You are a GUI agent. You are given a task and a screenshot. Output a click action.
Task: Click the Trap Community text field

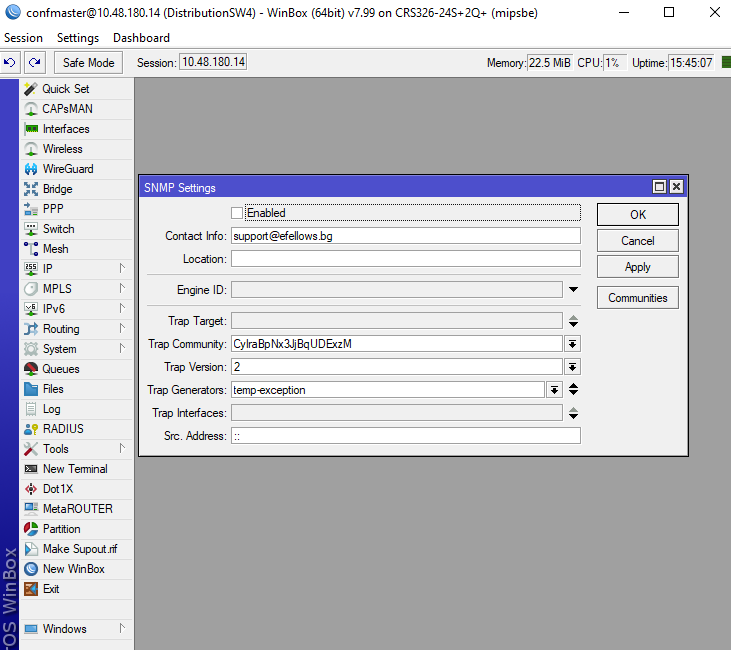[x=397, y=344]
